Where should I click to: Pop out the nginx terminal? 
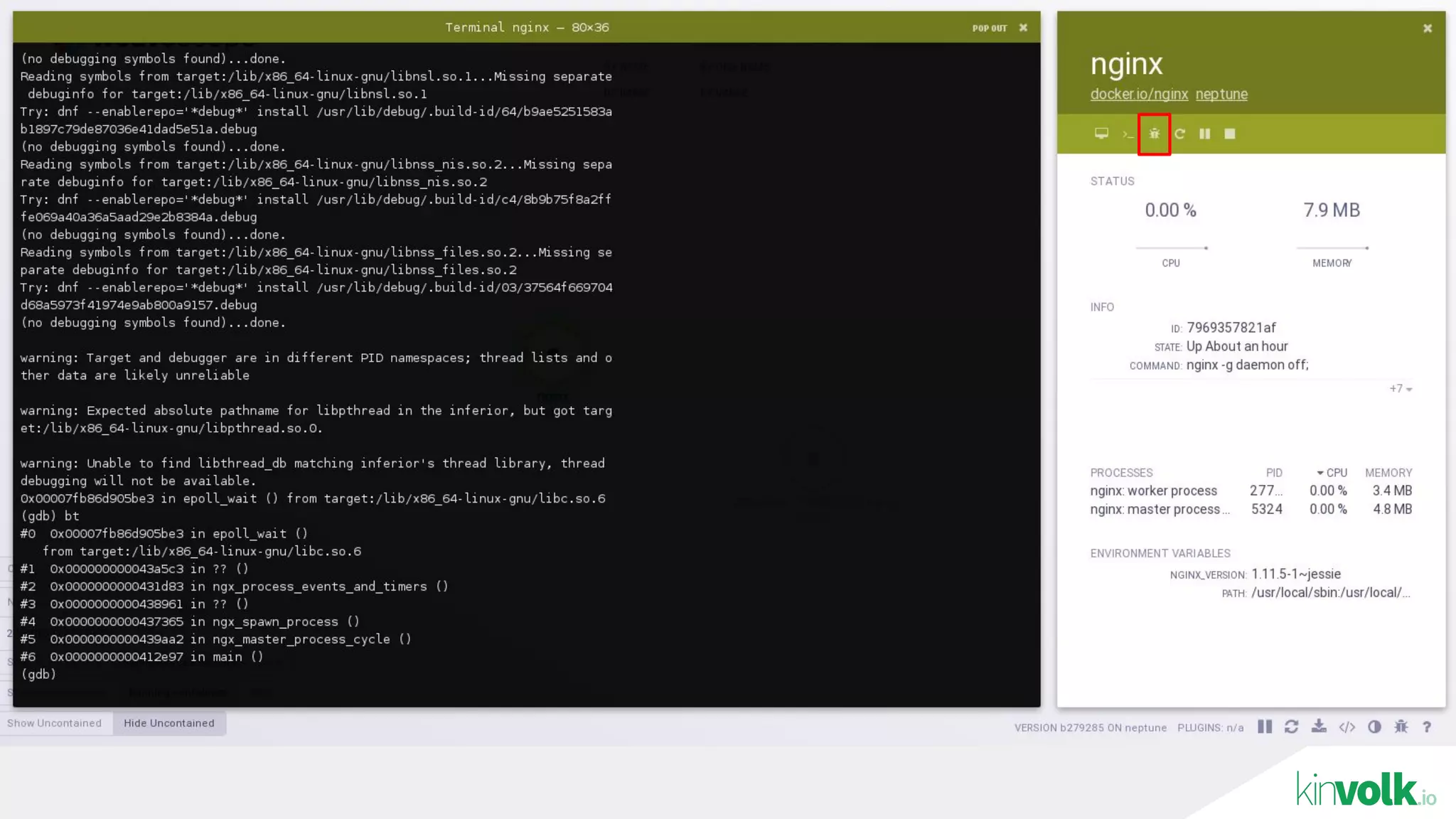[x=990, y=28]
